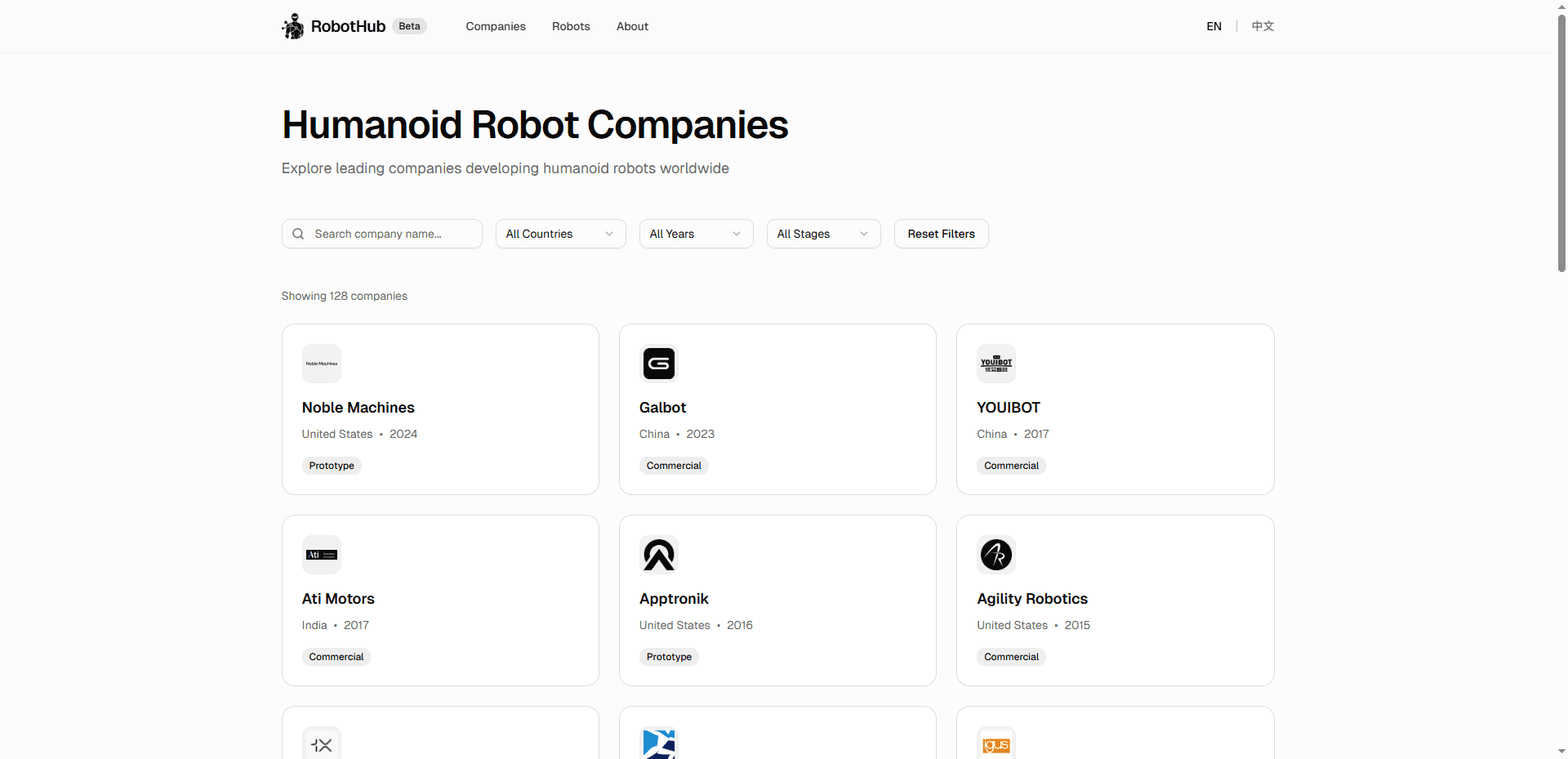Select the YOUIBOT company logo
Image resolution: width=1568 pixels, height=759 pixels.
[996, 363]
